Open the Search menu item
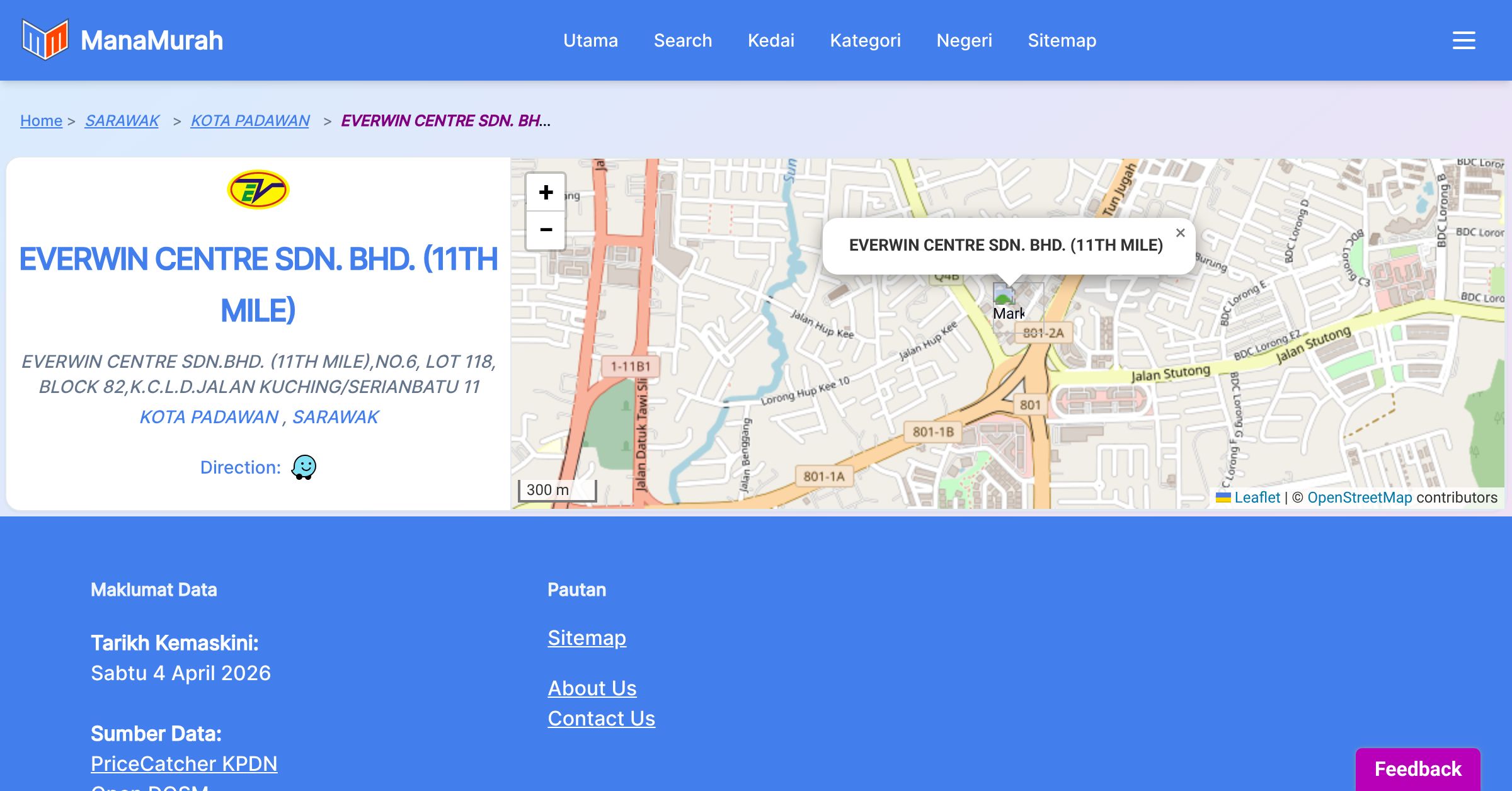 (682, 40)
